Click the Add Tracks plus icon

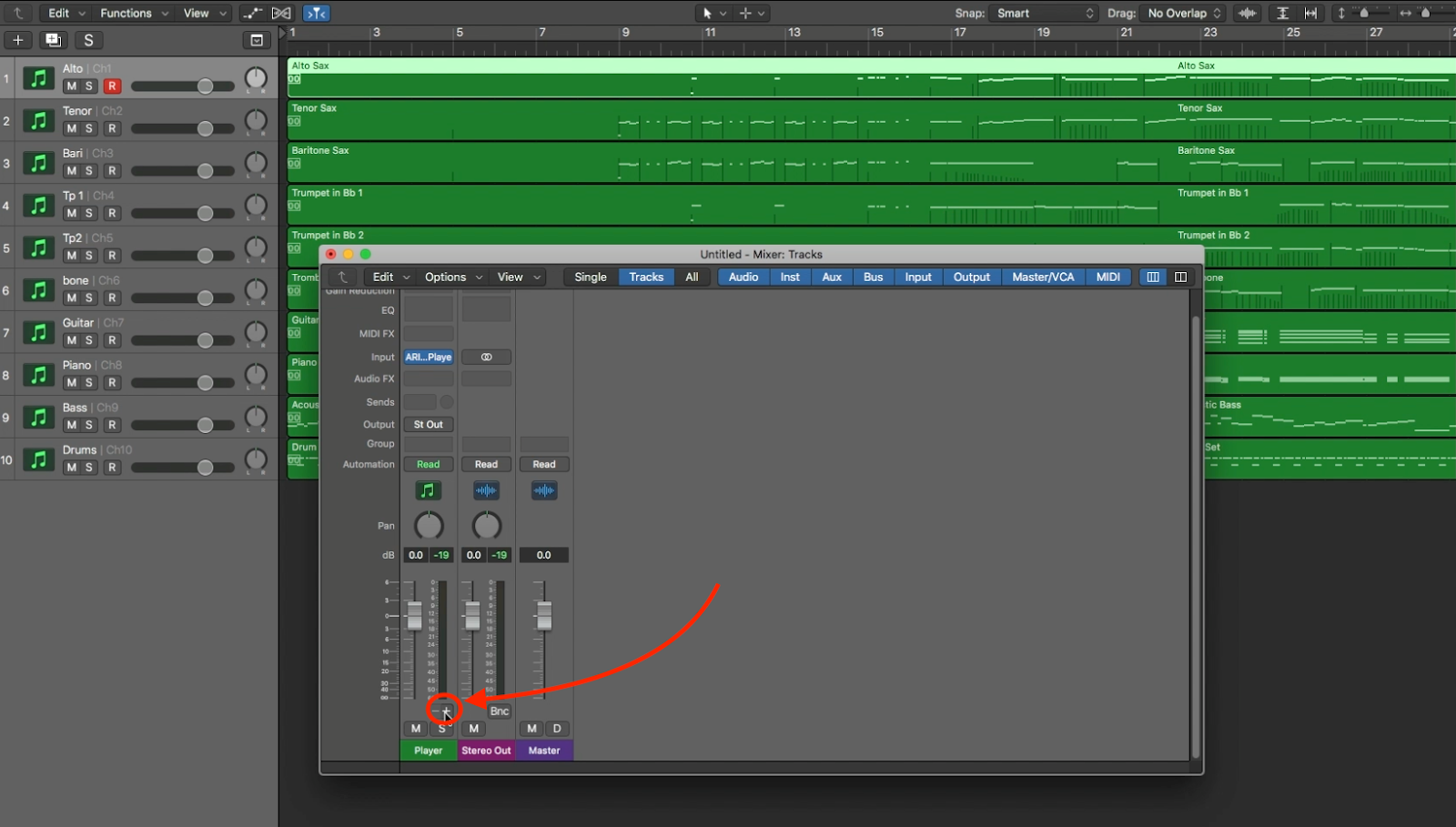17,40
